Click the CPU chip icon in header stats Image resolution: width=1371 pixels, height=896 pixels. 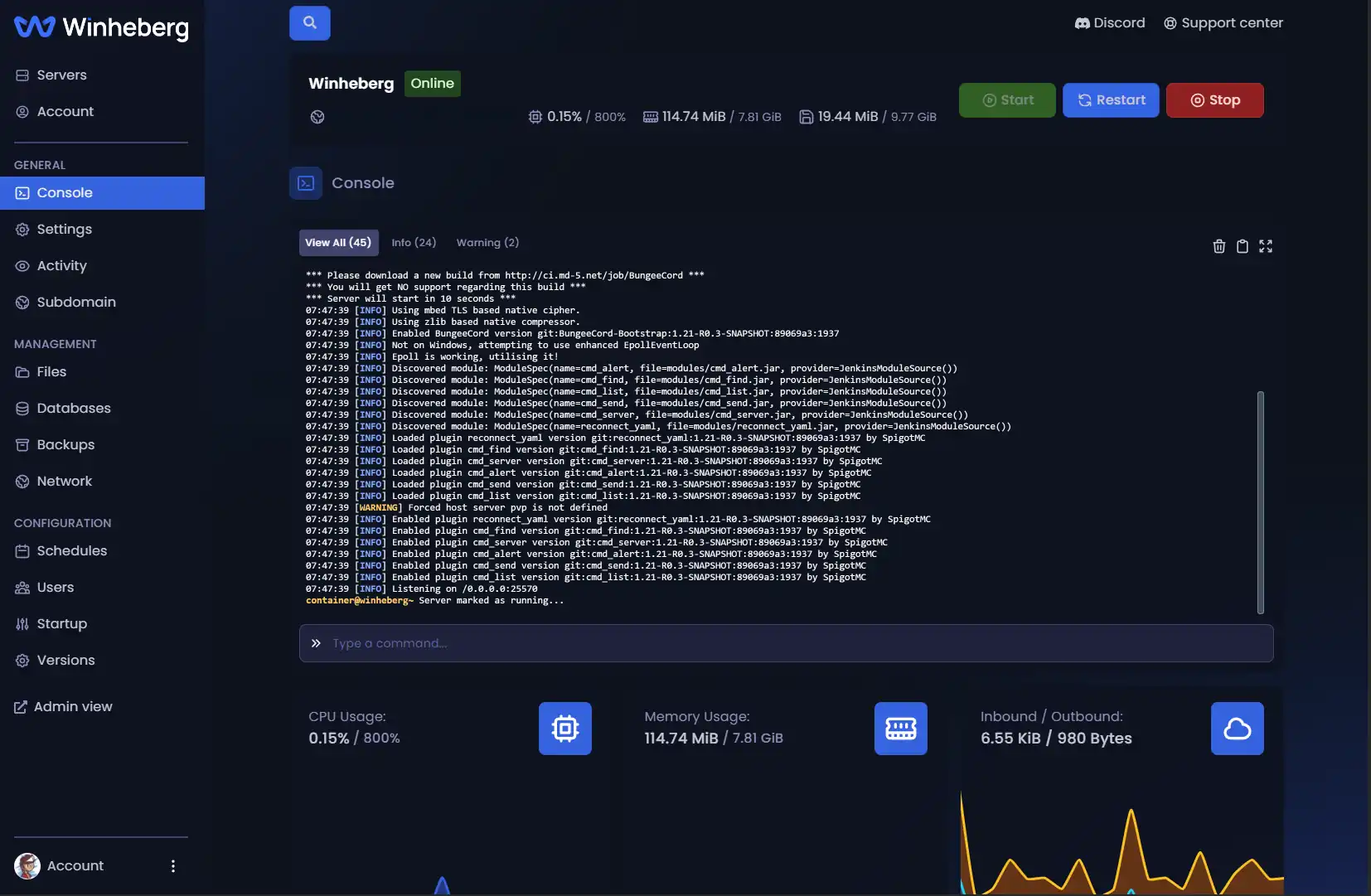pos(535,117)
